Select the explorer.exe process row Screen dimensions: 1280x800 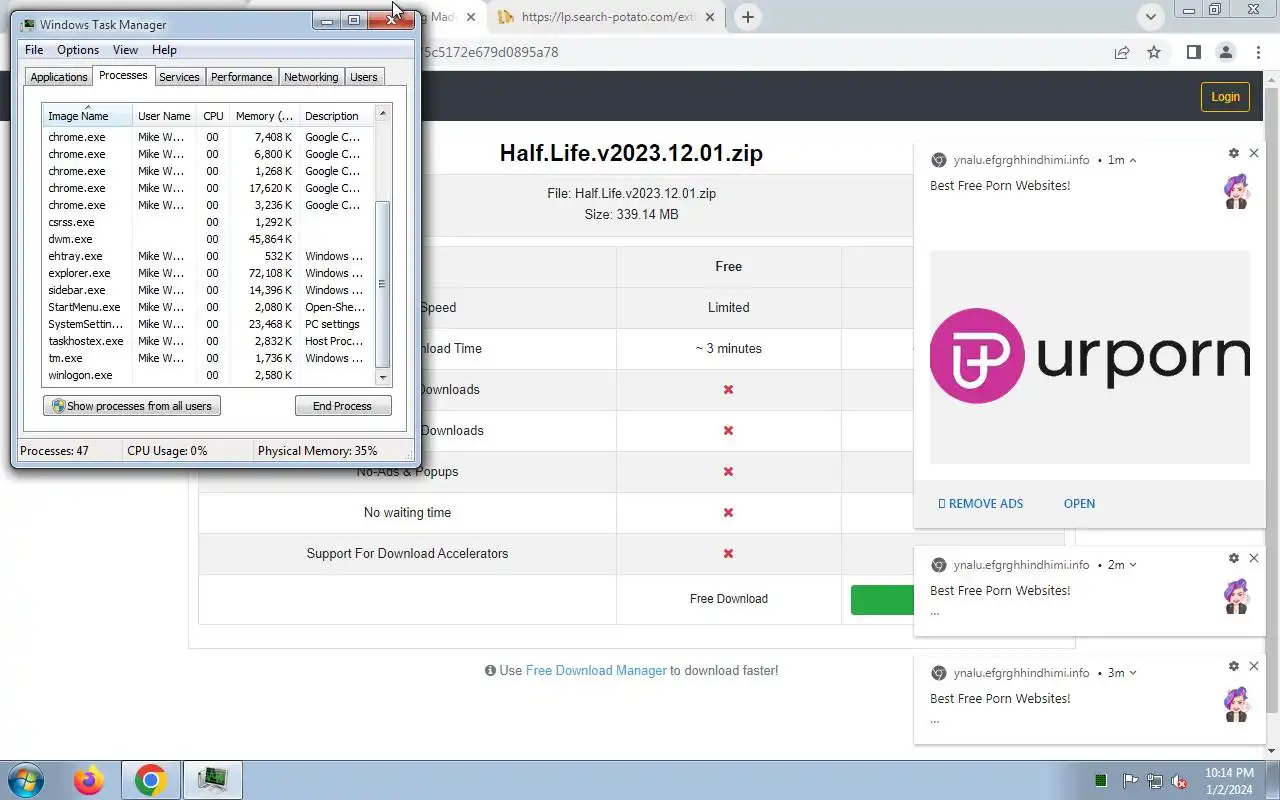(x=207, y=273)
